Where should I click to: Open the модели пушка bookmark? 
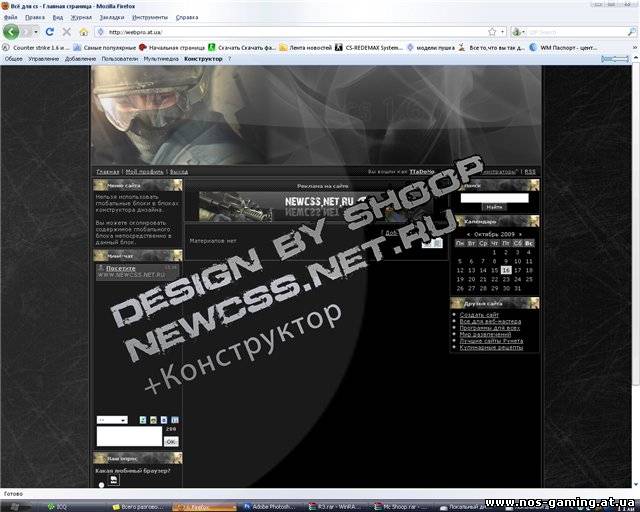431,47
